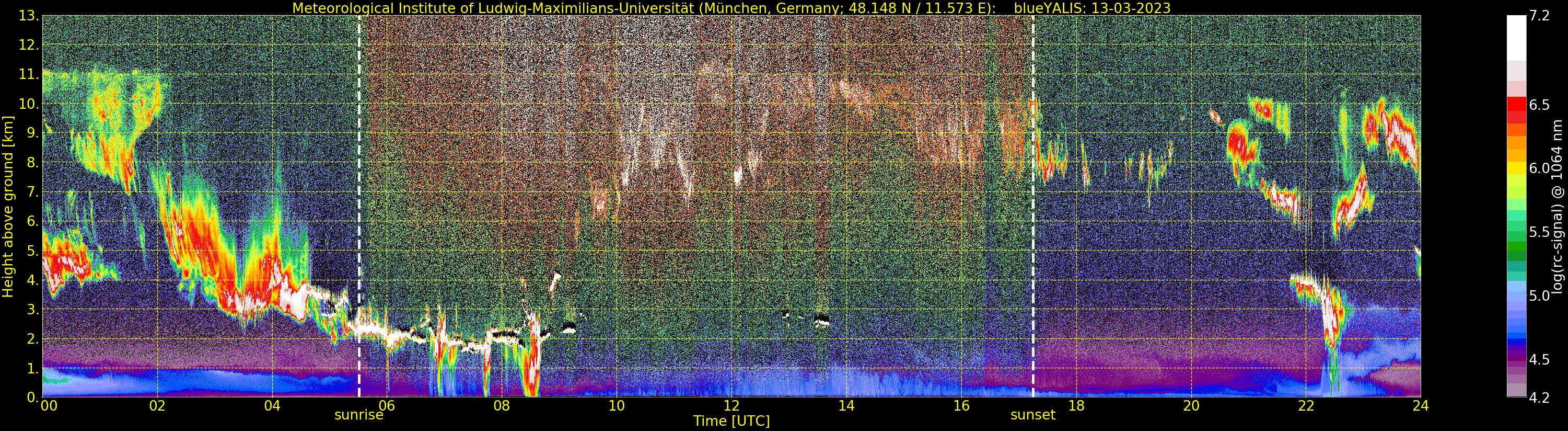The image size is (1568, 431).
Task: Click the 'sunset' label below the time axis
Action: pyautogui.click(x=1033, y=415)
